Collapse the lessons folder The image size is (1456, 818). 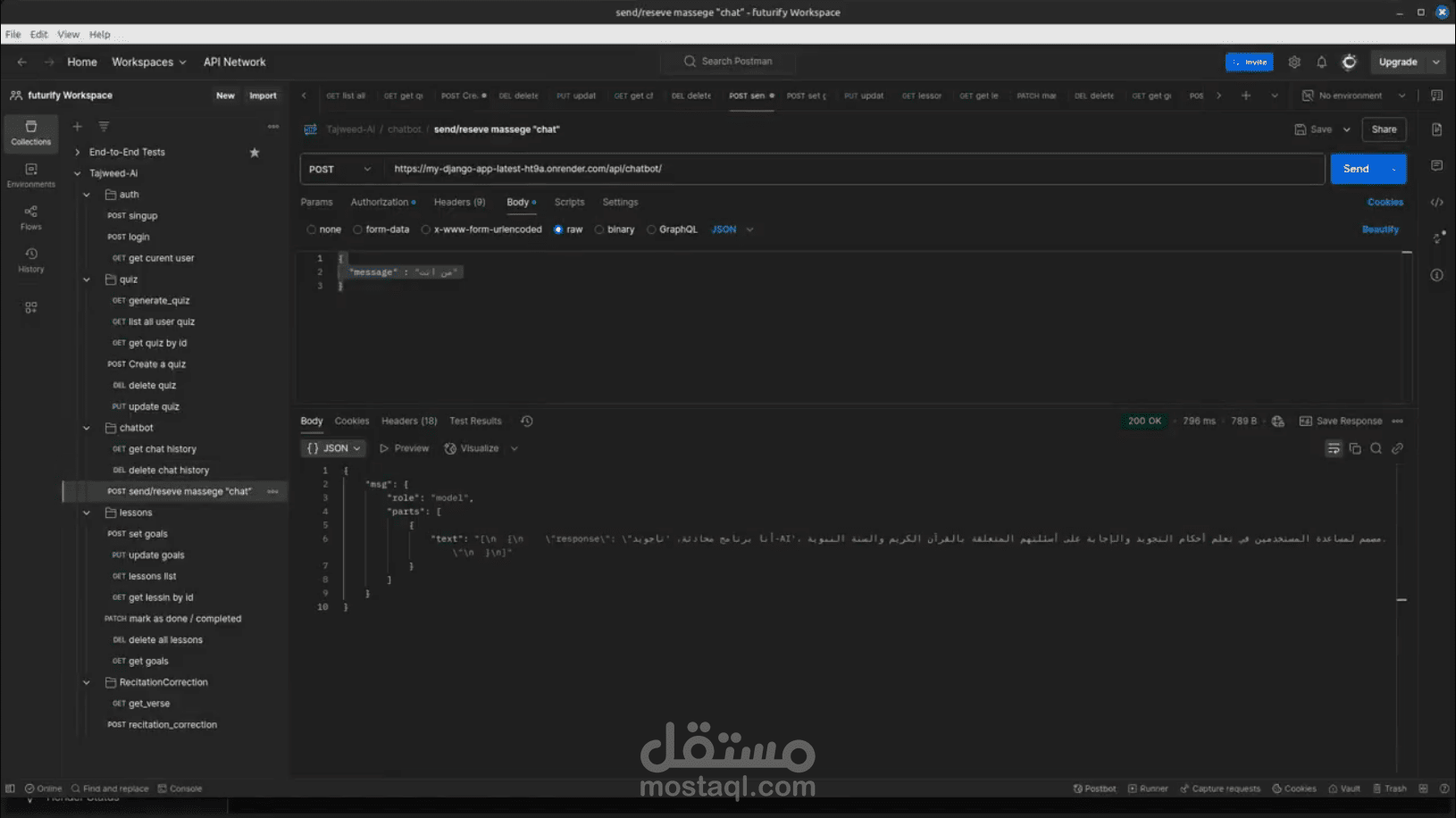point(87,513)
